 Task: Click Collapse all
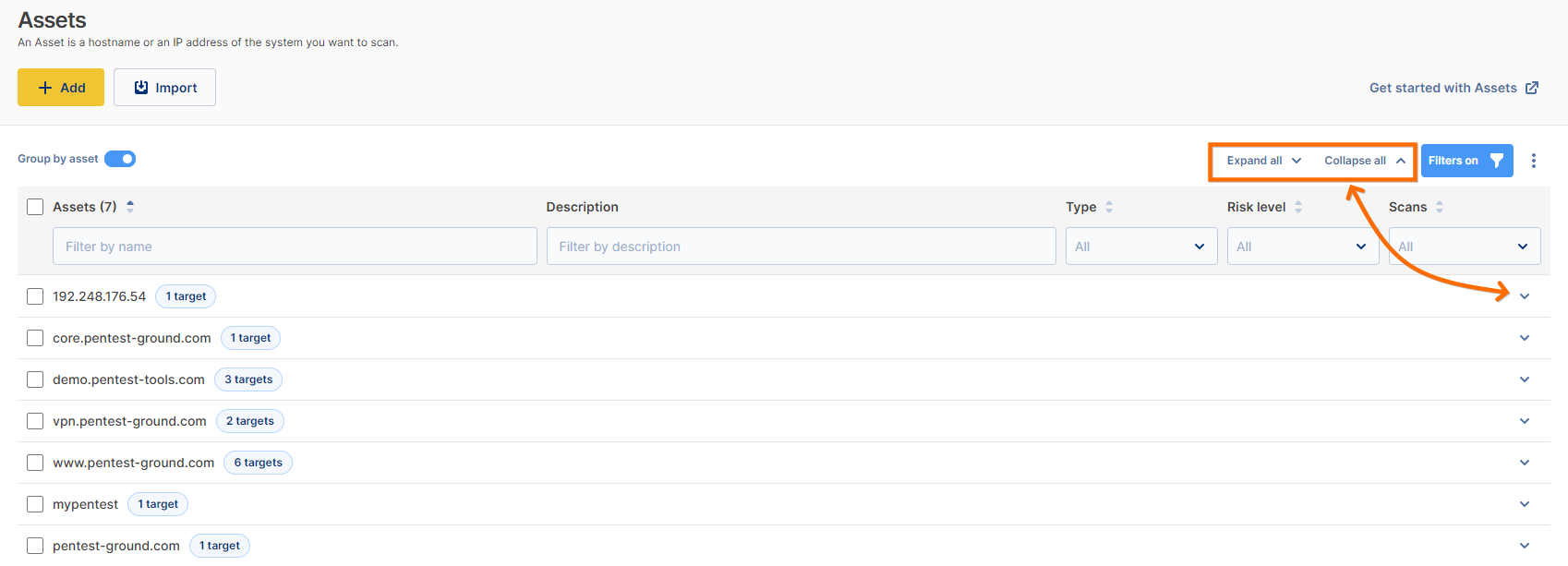1365,161
